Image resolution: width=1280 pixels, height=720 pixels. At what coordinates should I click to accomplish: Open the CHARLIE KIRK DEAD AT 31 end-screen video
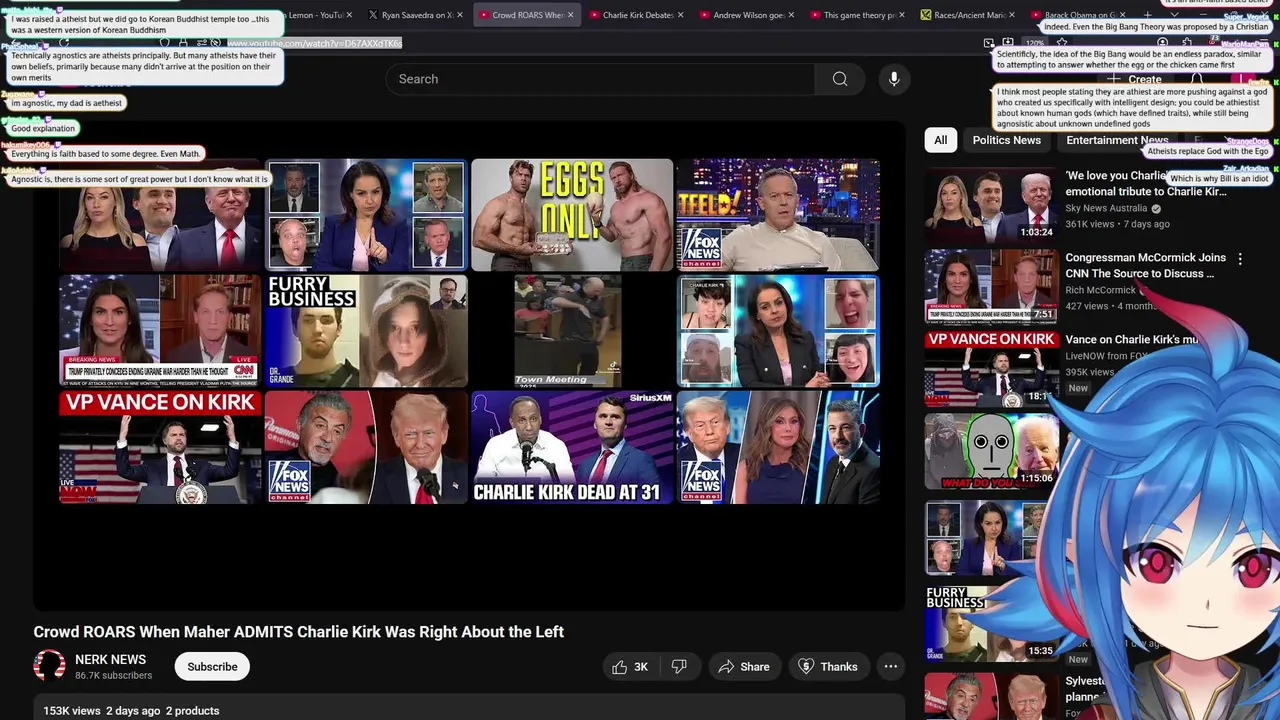pyautogui.click(x=572, y=447)
